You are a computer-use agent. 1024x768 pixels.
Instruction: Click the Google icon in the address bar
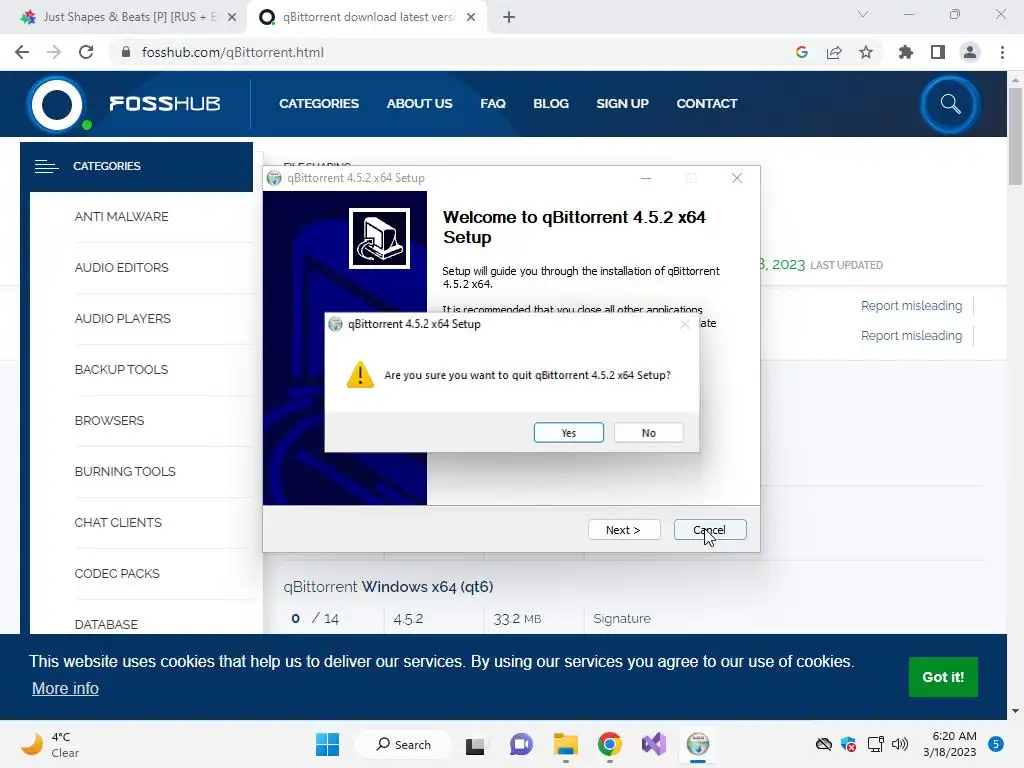click(802, 52)
